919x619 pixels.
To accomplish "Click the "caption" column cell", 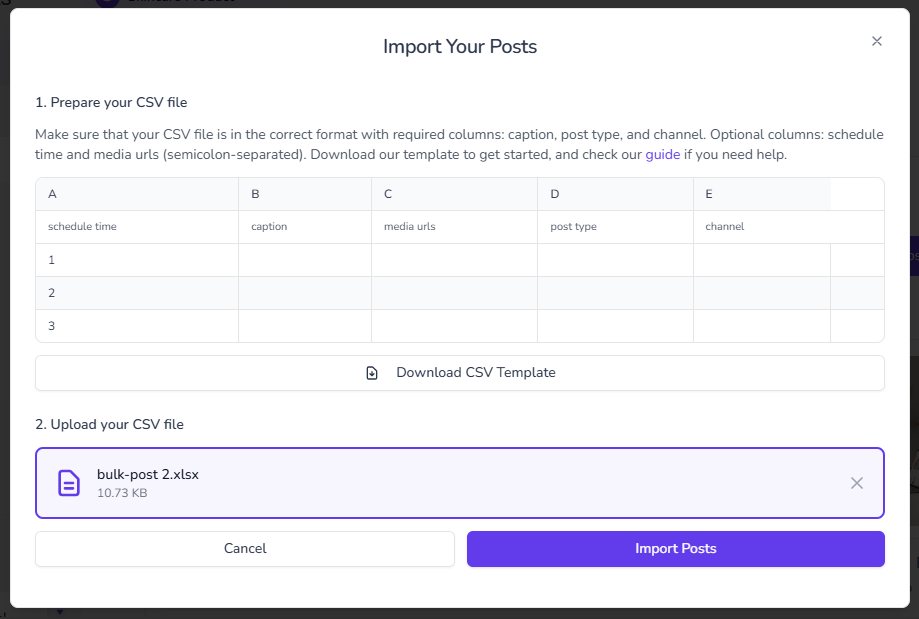I will 305,227.
